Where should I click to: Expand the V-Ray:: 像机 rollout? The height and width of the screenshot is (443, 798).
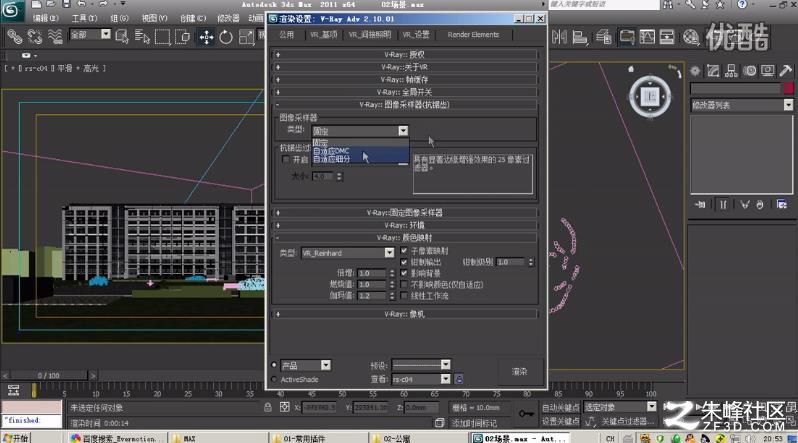405,314
